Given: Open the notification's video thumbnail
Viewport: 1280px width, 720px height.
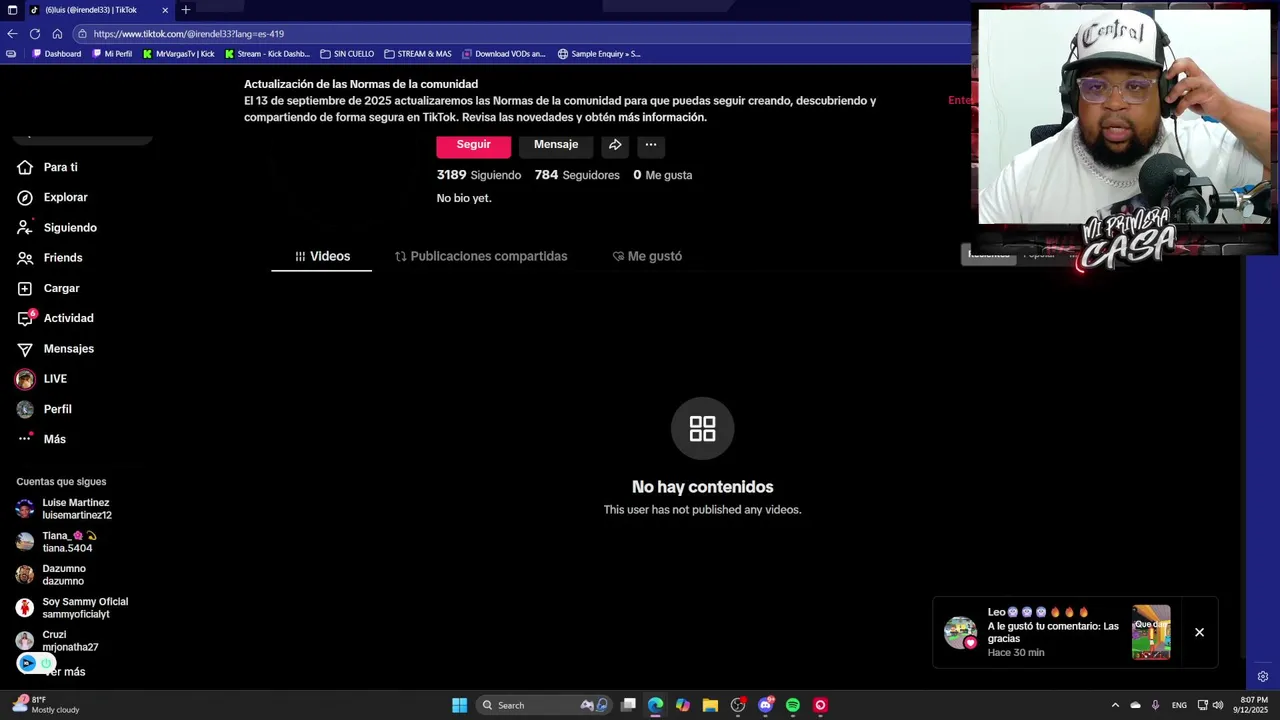Looking at the screenshot, I should (x=1151, y=632).
